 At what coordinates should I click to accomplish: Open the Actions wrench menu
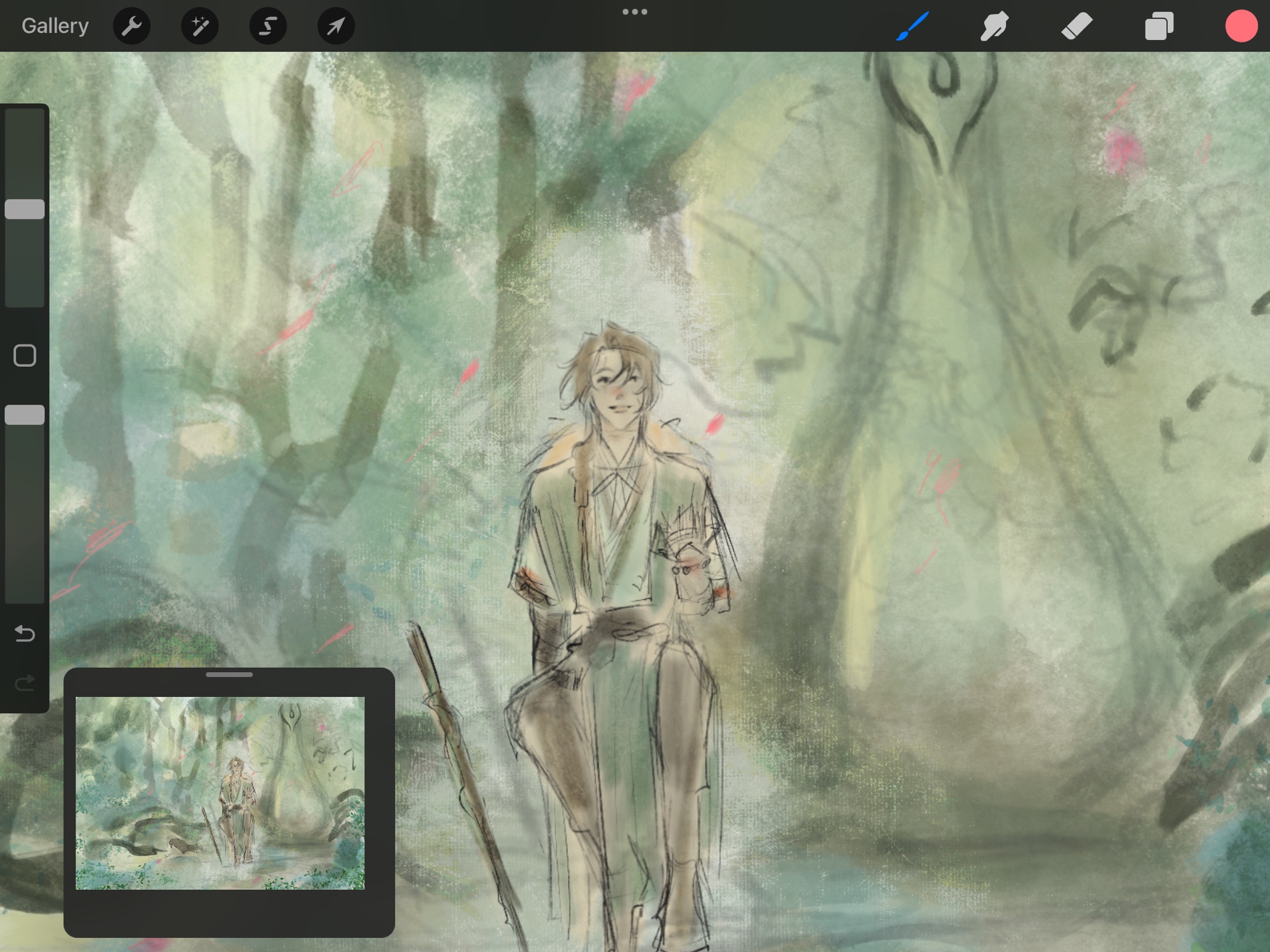131,26
